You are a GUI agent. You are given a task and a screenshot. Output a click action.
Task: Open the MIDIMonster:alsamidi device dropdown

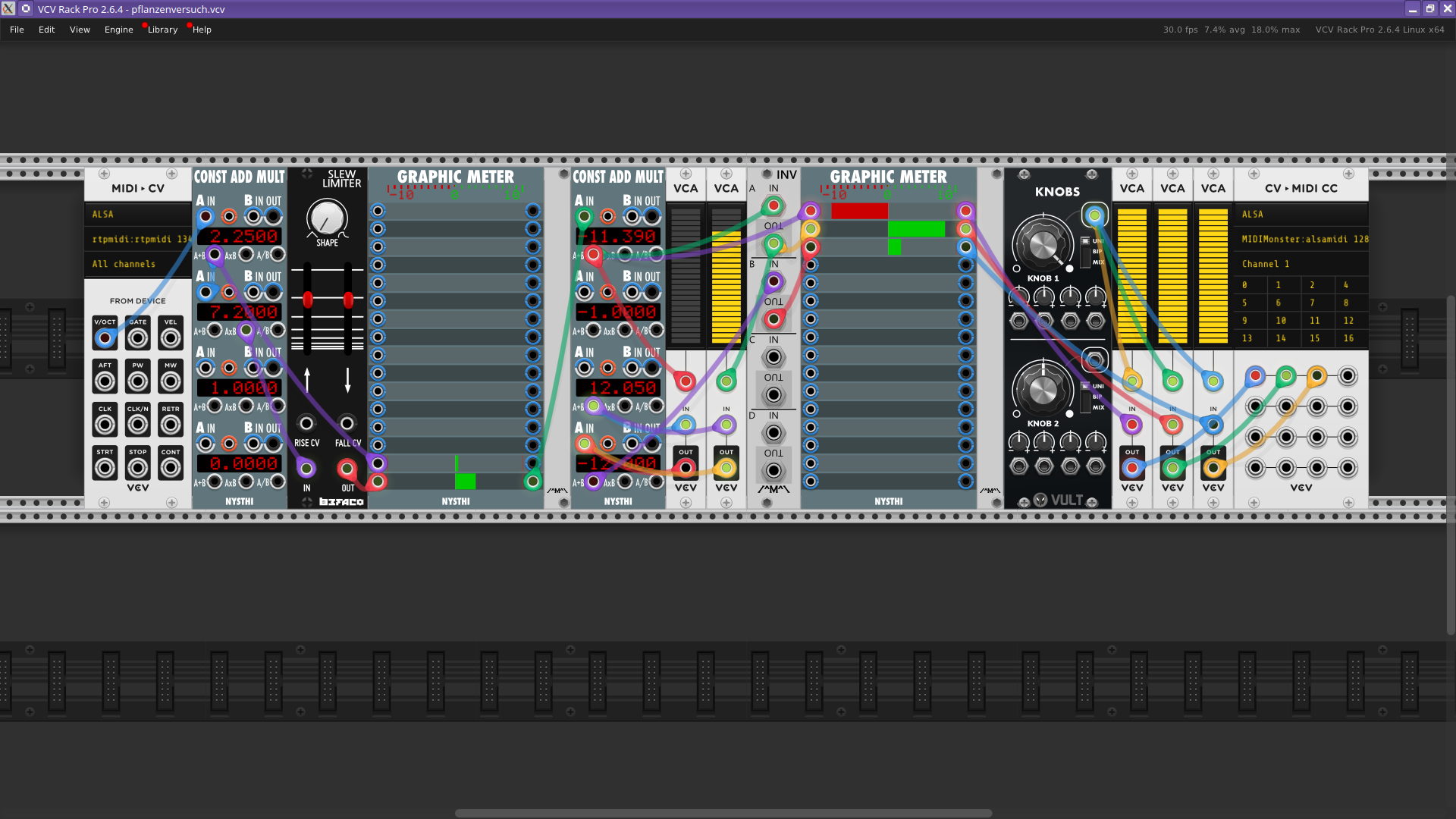(x=1301, y=239)
